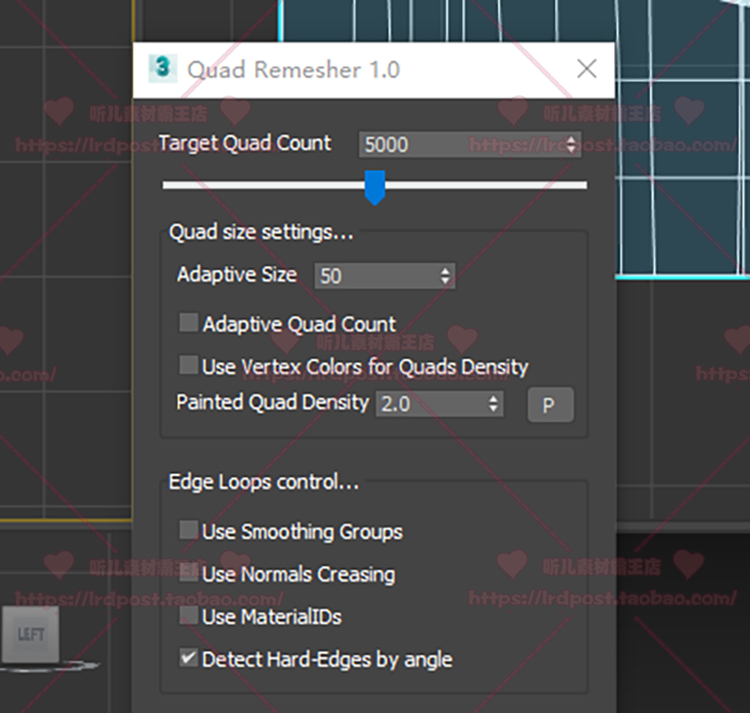Enable Use Vertex Colors for Quads Density
750x713 pixels.
[x=188, y=365]
